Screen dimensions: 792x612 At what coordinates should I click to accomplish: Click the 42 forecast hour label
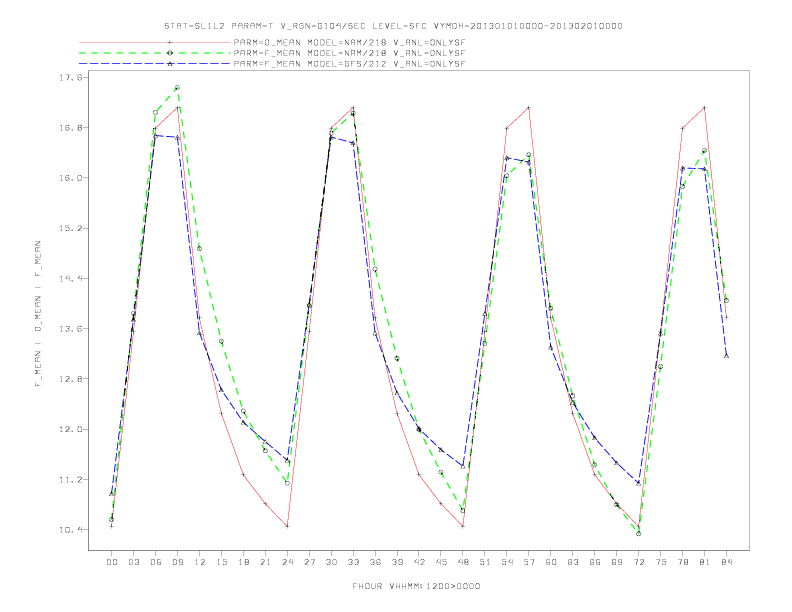(x=419, y=562)
